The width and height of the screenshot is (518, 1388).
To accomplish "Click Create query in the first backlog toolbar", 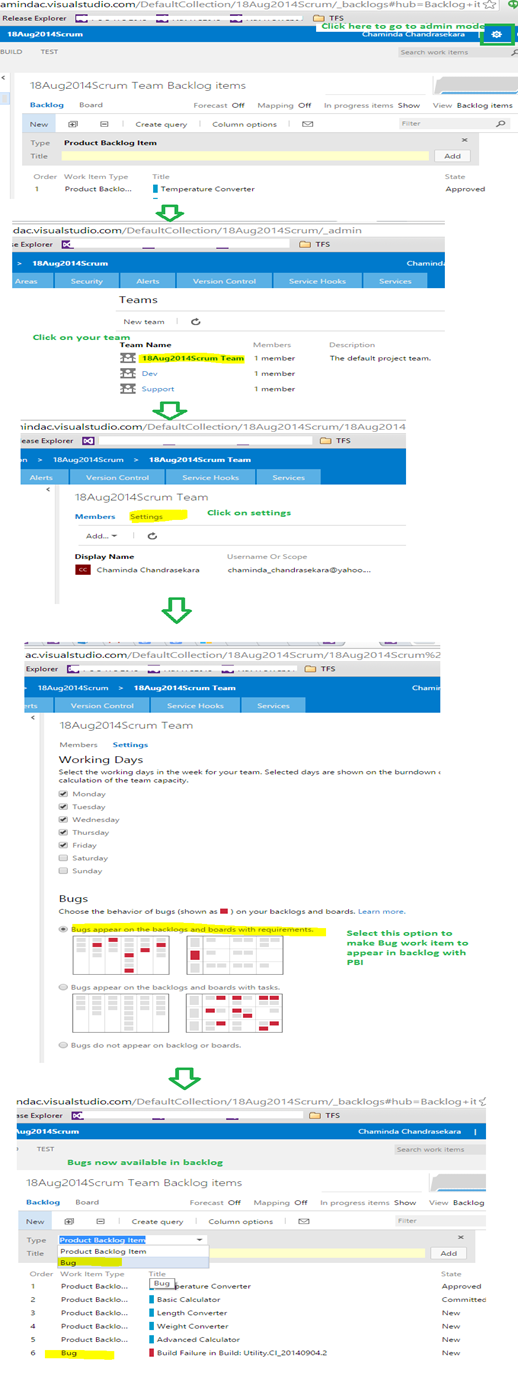I will [161, 124].
